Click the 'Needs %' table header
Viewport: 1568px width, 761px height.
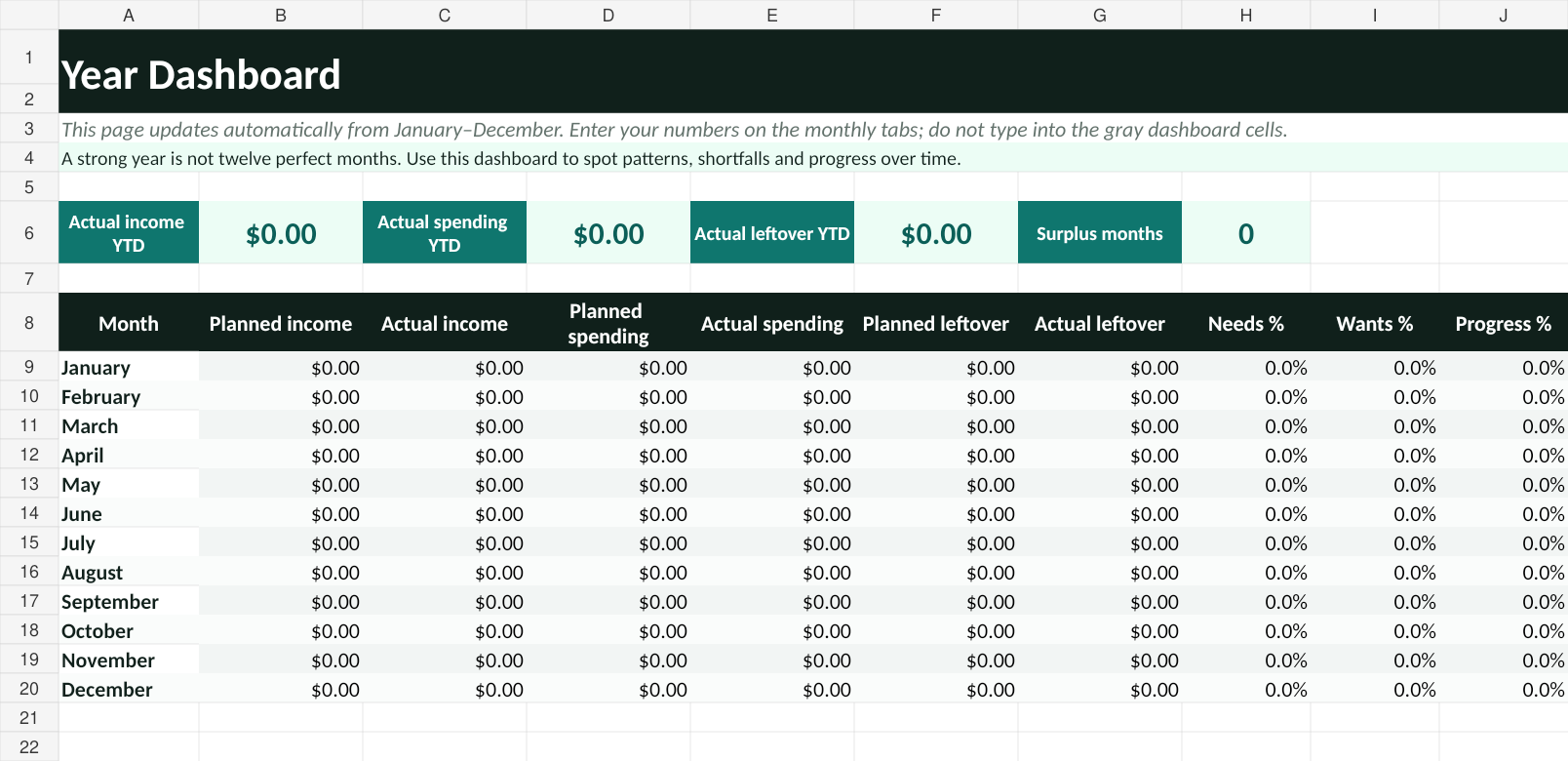click(1246, 323)
